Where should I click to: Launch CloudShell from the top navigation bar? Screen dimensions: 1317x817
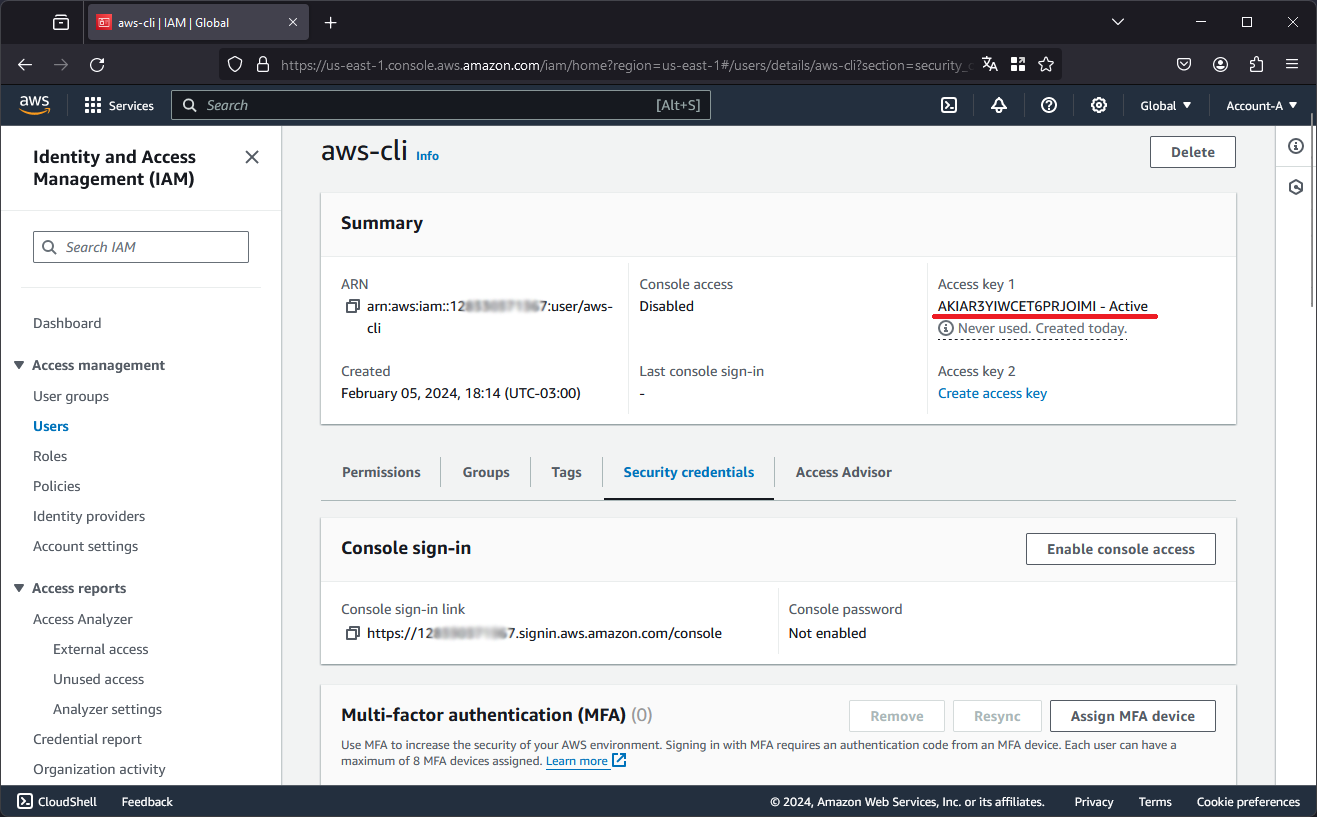point(949,105)
